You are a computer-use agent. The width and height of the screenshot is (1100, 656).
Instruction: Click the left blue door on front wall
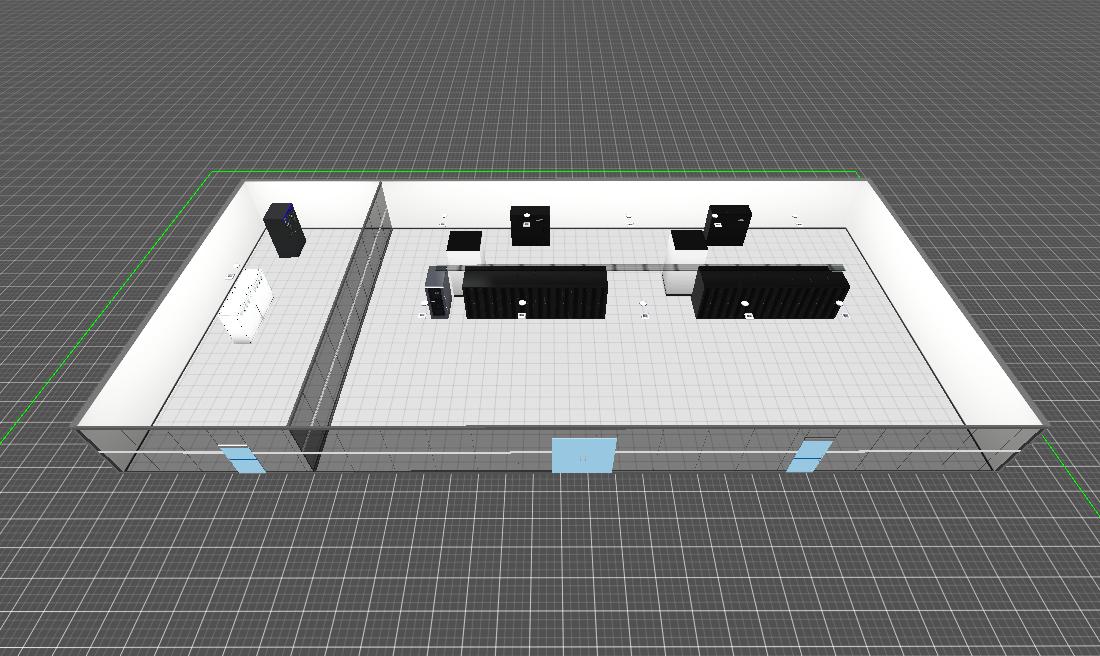coord(244,460)
